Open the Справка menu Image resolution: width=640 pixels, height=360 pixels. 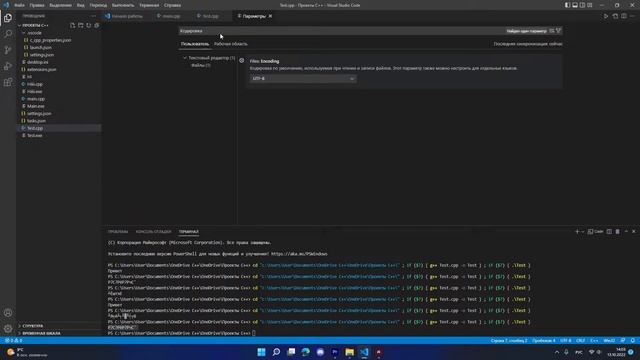tap(173, 5)
